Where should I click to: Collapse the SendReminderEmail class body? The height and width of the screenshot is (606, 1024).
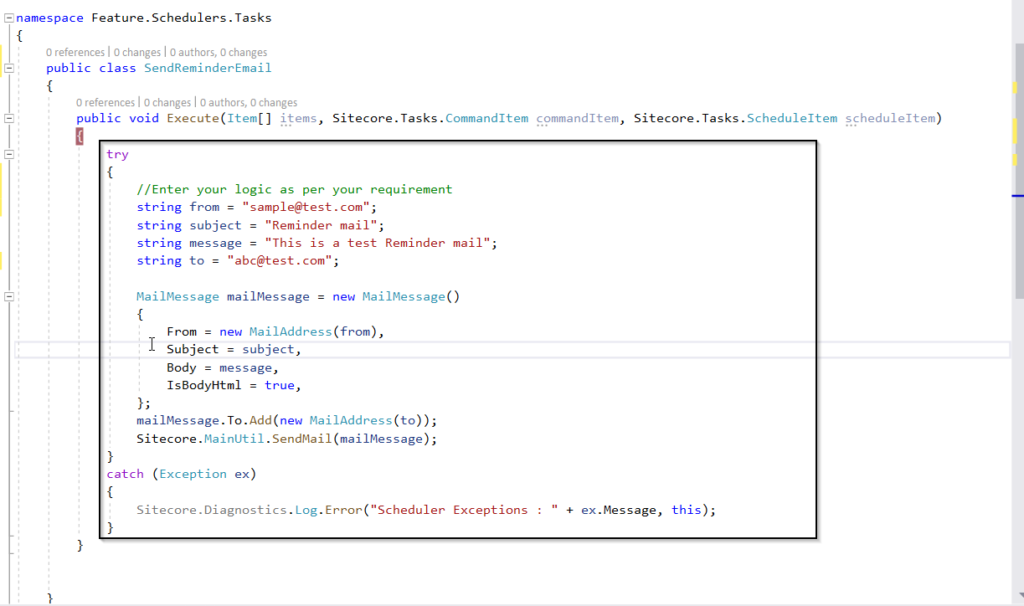tap(8, 68)
